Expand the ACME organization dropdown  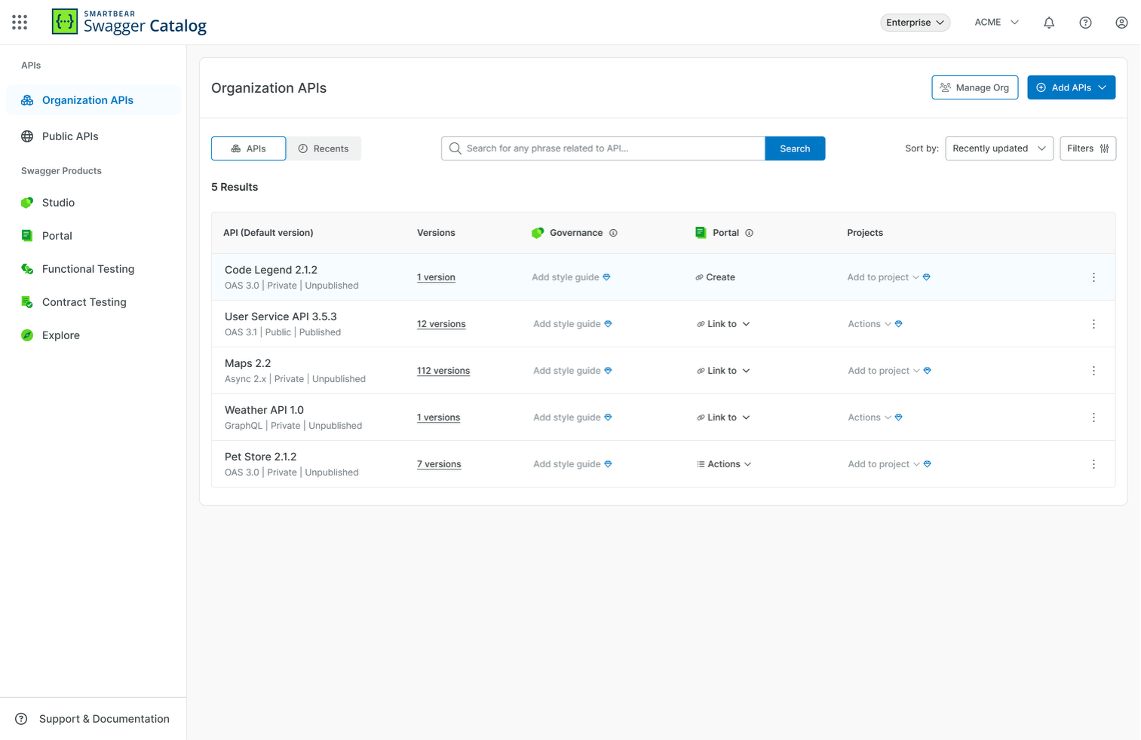pyautogui.click(x=996, y=23)
